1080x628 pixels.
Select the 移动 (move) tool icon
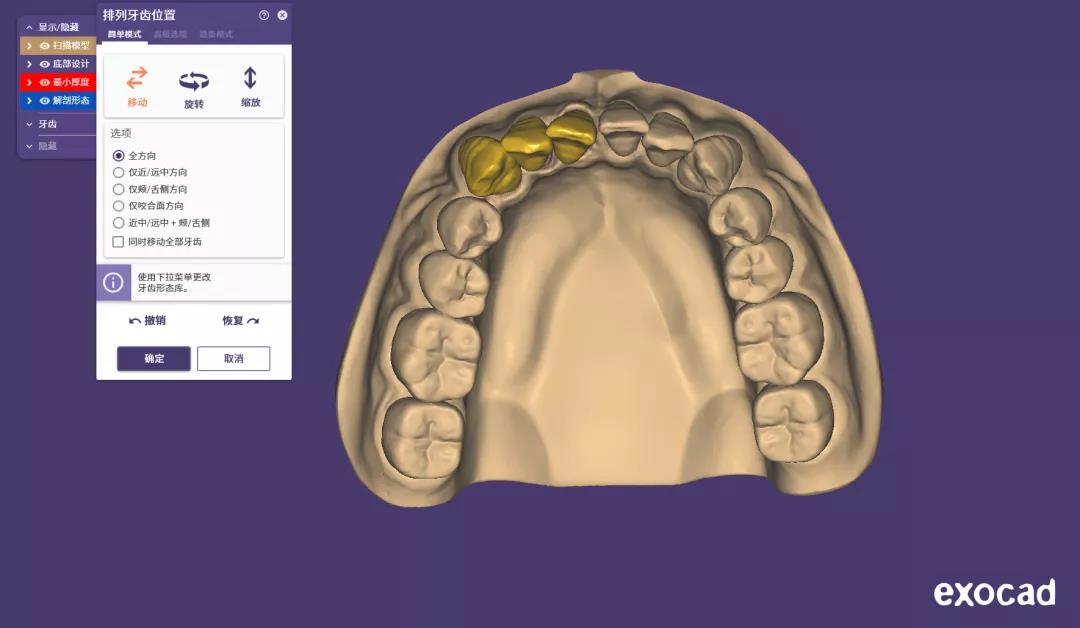[x=137, y=79]
